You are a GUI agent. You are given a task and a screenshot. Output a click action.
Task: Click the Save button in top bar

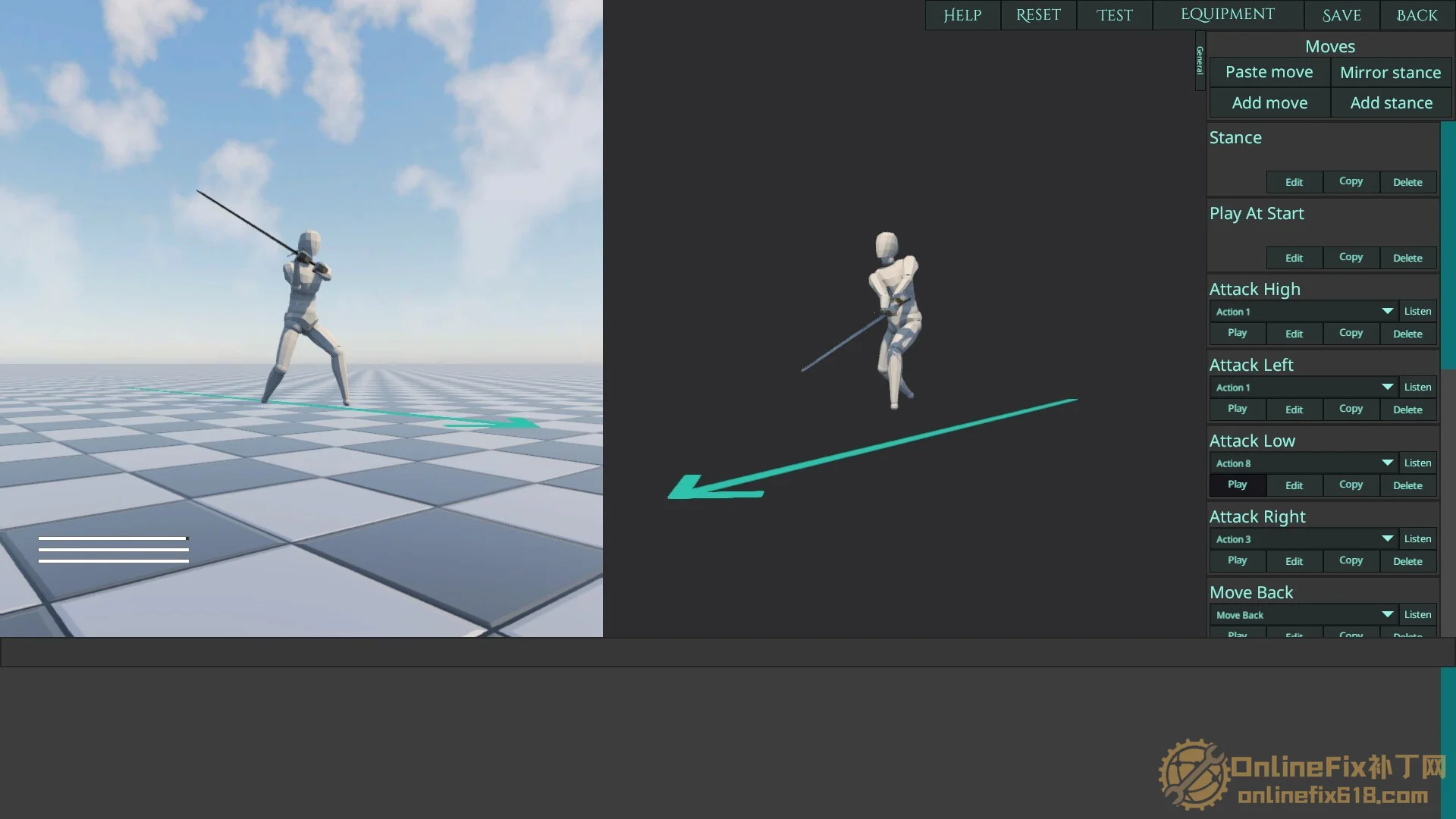[1341, 15]
